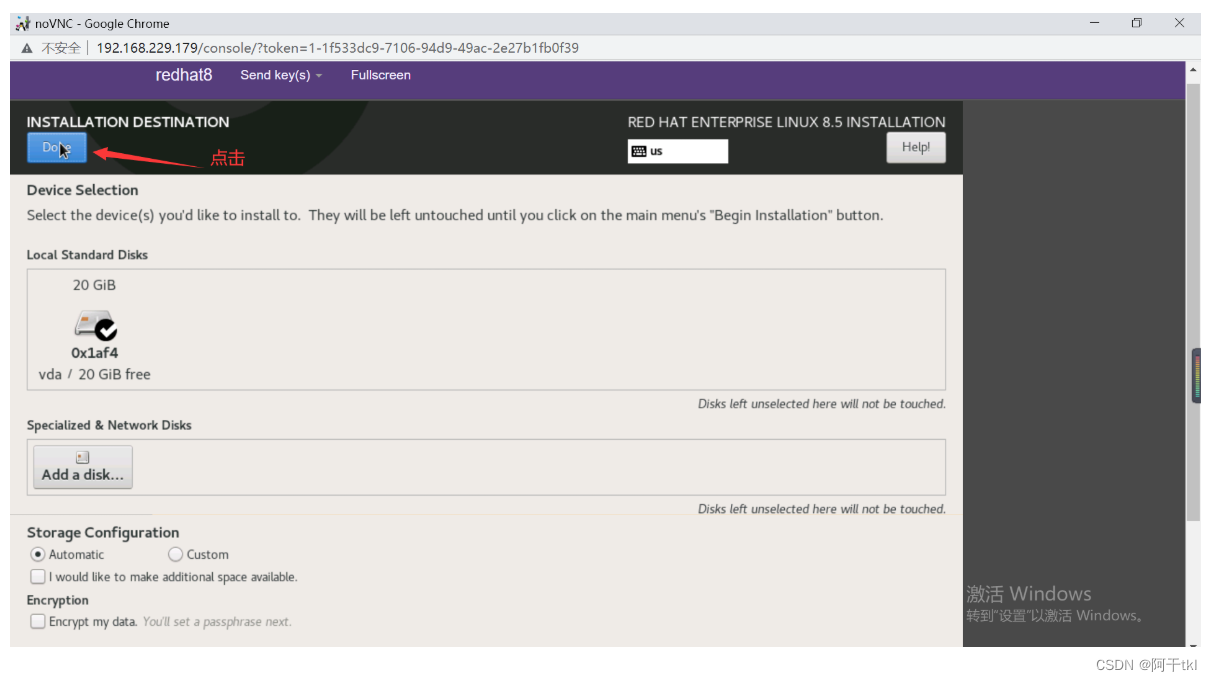Screen dimensions: 1212x681
Task: Click the redhat8 console title
Action: coord(184,75)
